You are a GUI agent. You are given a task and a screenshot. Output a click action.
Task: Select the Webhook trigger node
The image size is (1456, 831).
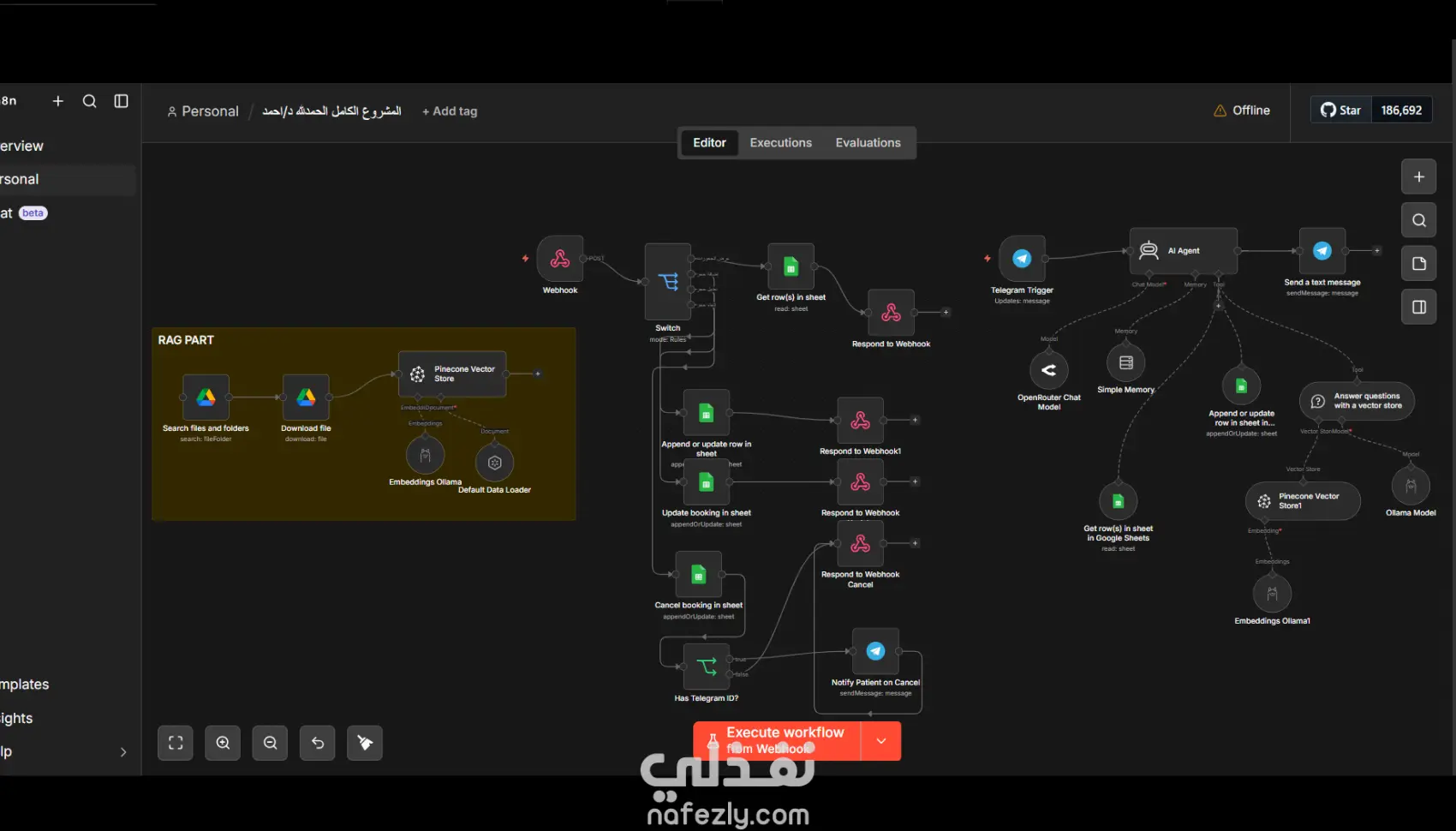click(560, 259)
